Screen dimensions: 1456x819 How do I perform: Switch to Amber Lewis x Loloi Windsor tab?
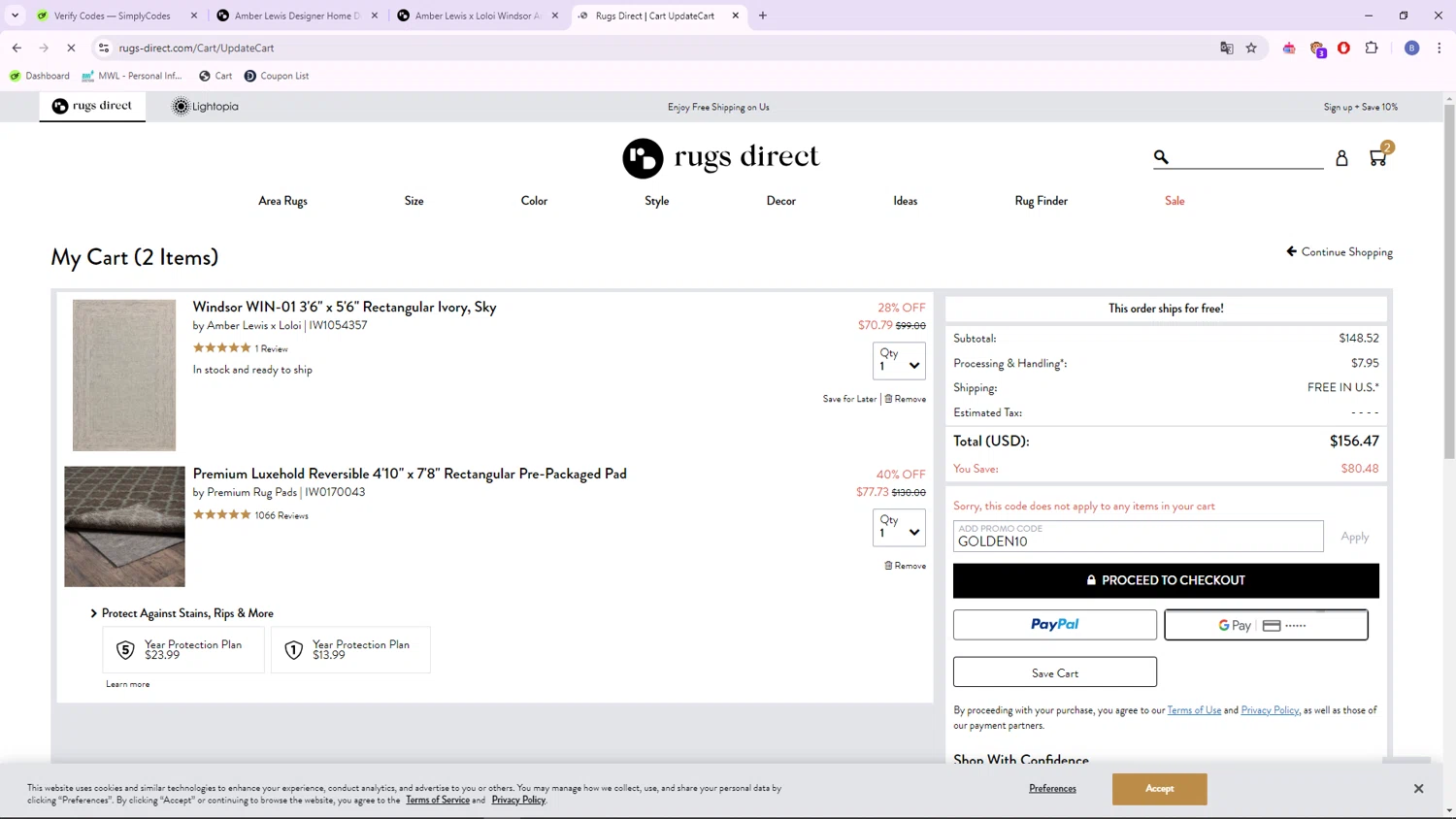pos(477,16)
